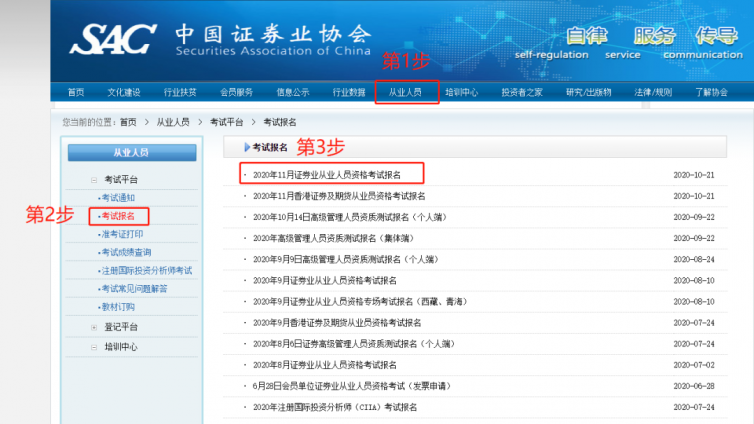Select 登记平台 in the sidebar tree

(121, 327)
